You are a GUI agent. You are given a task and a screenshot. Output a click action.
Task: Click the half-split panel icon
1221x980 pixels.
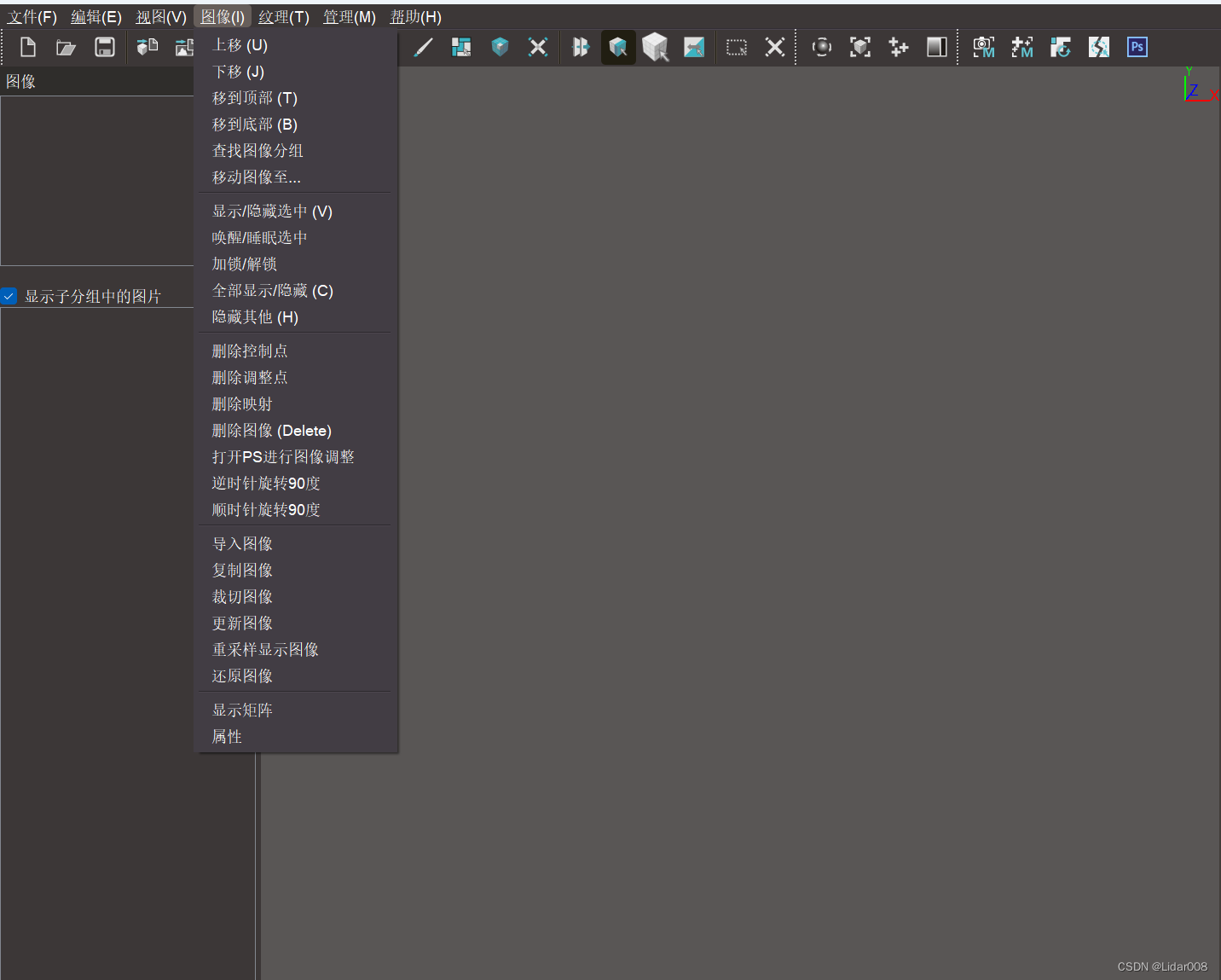click(937, 47)
